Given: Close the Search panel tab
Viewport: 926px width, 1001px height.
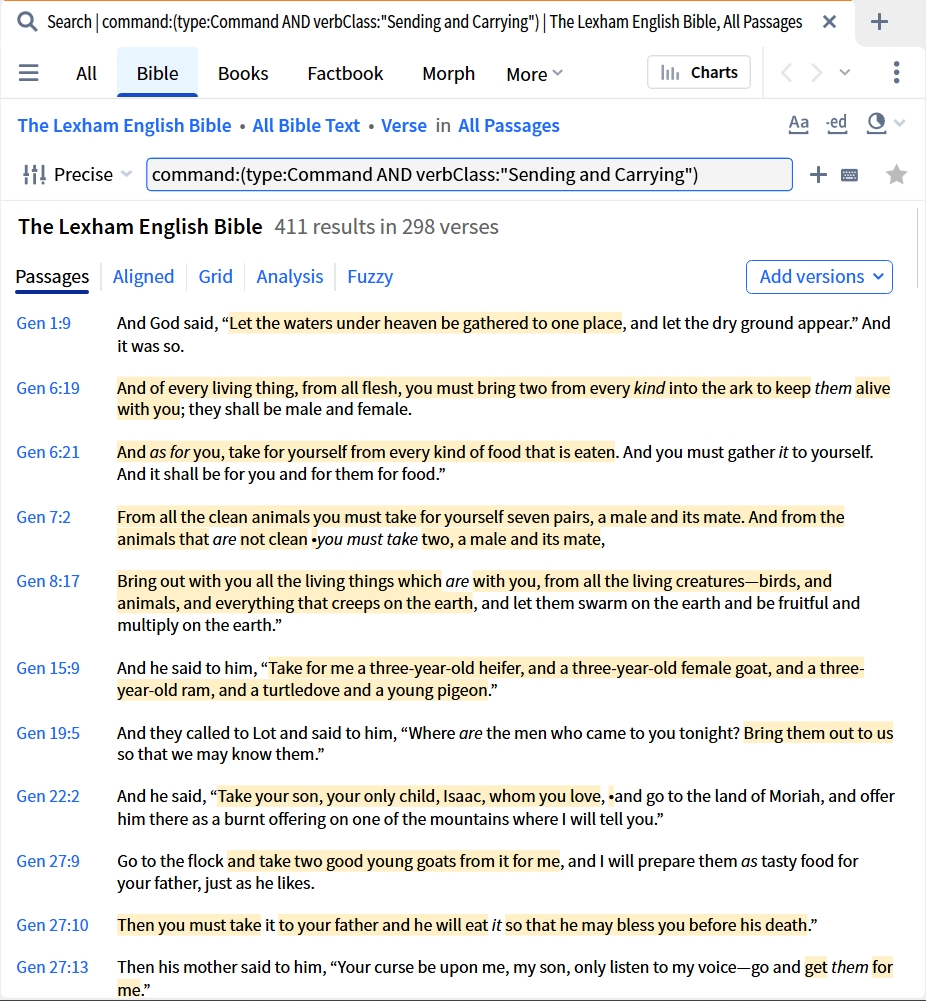Looking at the screenshot, I should [x=829, y=22].
